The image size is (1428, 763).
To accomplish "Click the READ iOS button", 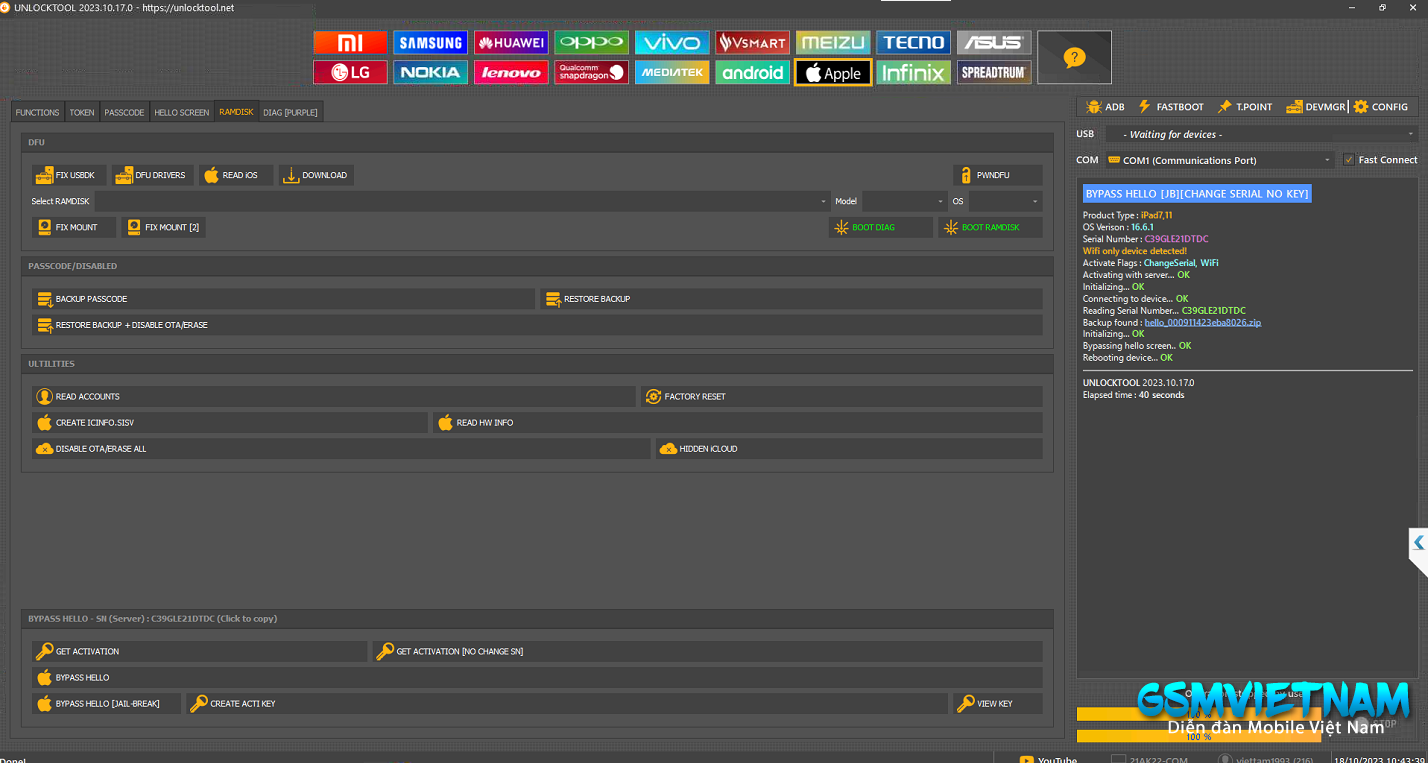I will click(x=235, y=175).
